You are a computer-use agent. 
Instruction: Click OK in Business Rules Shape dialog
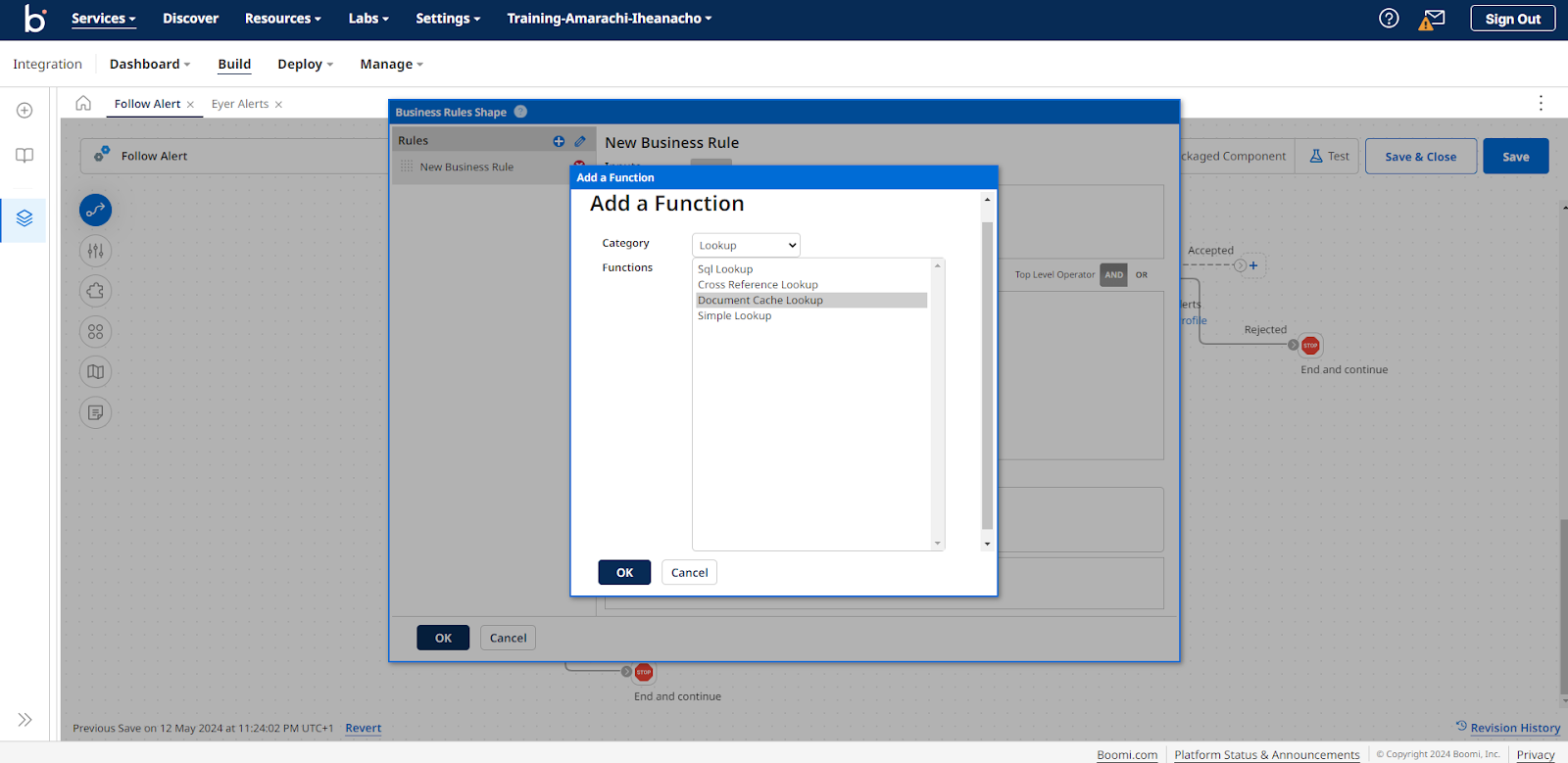pos(443,638)
